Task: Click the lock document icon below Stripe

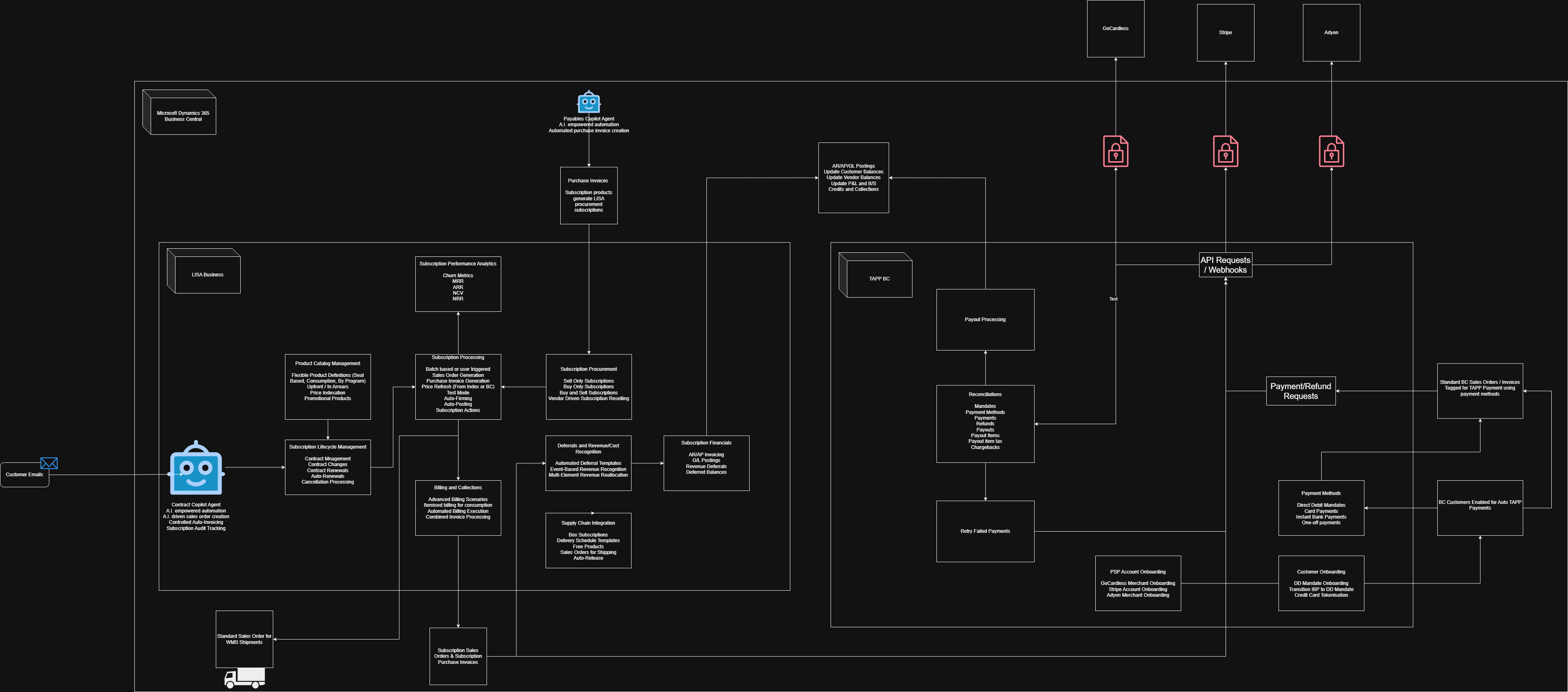Action: pos(1225,151)
